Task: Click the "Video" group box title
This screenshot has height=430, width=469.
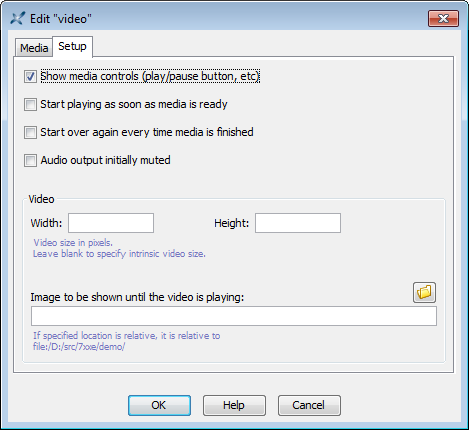Action: click(41, 199)
